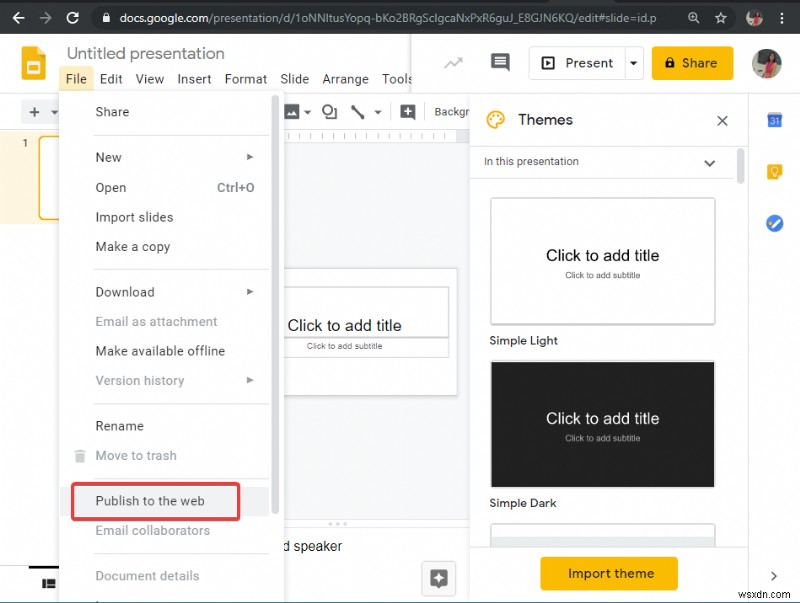The image size is (800, 603).
Task: Choose Make a copy from File menu
Action: pyautogui.click(x=133, y=247)
